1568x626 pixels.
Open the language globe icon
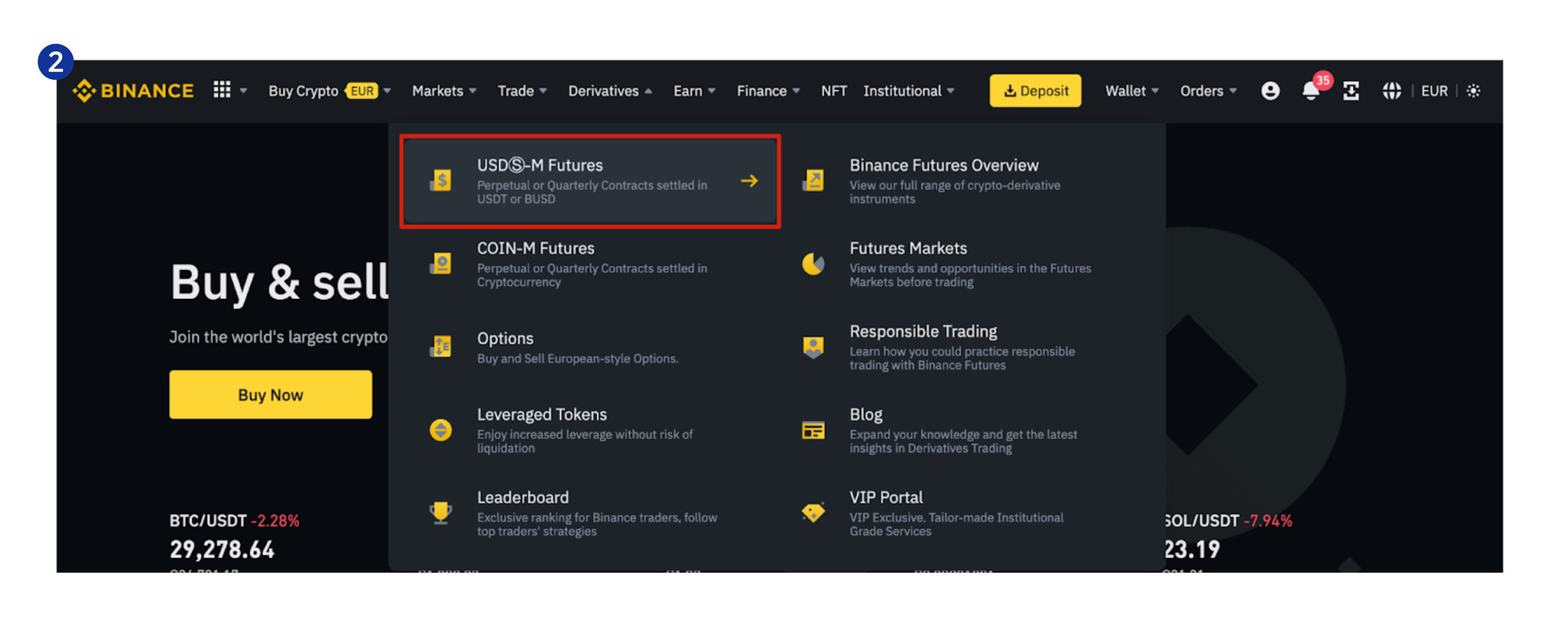(1392, 91)
